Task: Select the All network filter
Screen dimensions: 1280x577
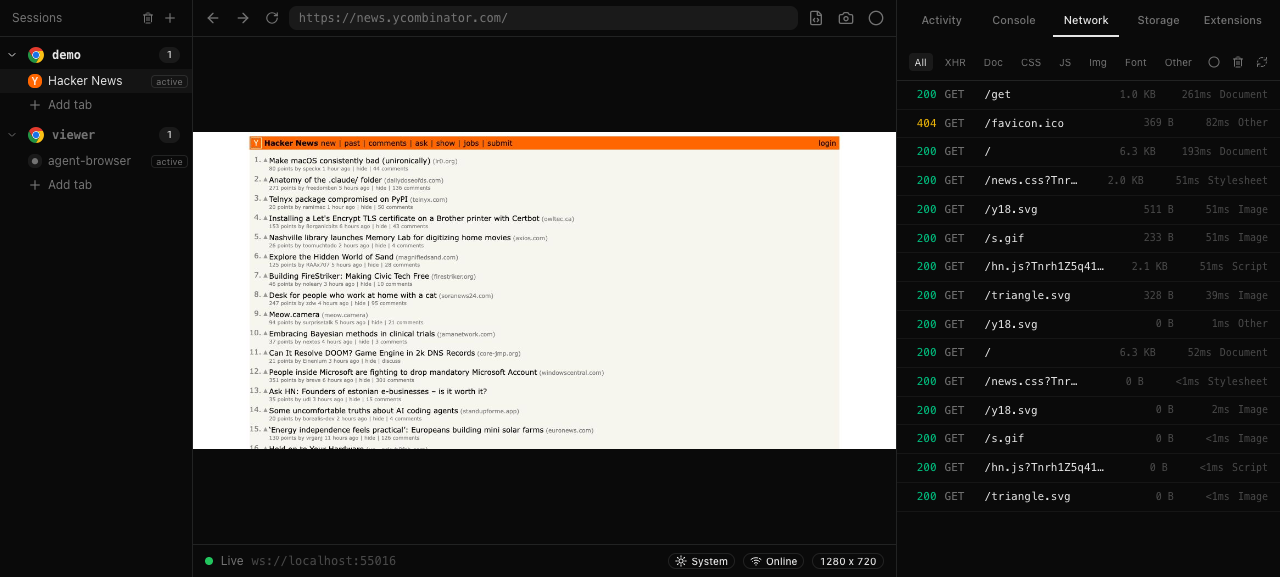Action: (921, 62)
